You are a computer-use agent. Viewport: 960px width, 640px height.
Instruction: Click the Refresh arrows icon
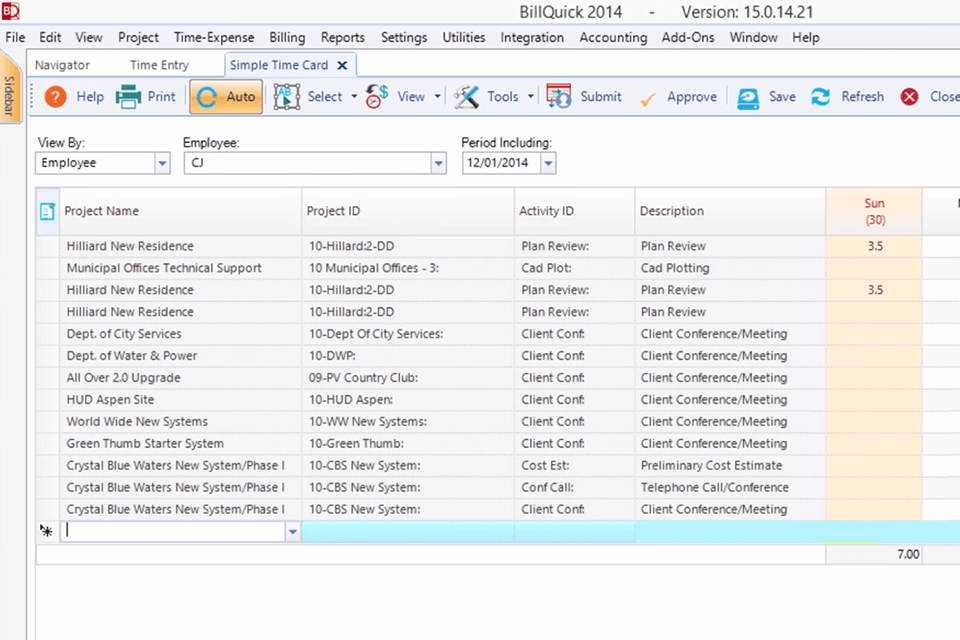point(821,97)
